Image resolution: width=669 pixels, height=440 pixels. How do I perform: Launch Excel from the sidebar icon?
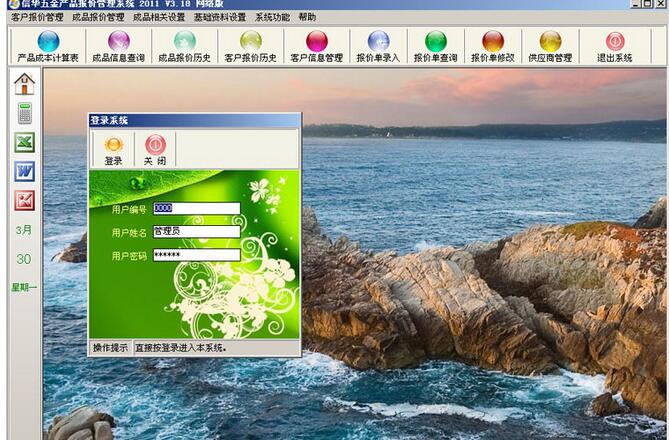click(x=24, y=142)
